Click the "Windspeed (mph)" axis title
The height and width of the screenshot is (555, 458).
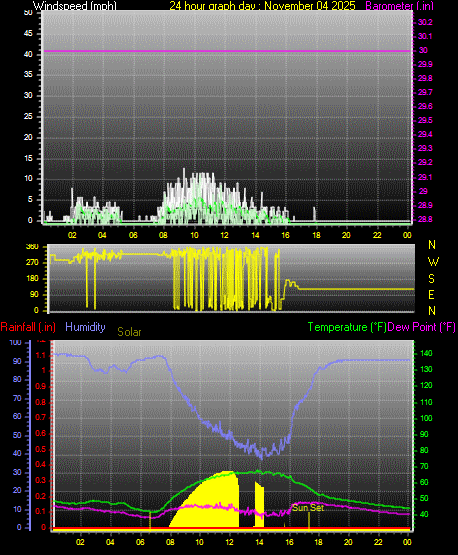click(x=75, y=6)
